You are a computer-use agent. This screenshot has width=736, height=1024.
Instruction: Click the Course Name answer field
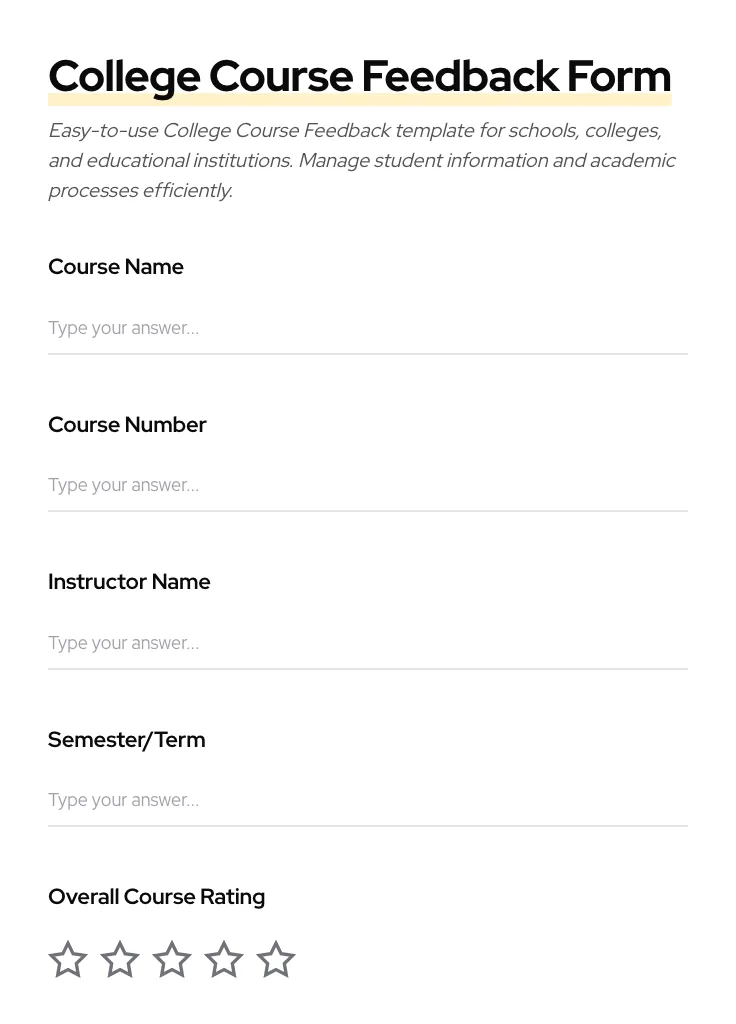pos(368,328)
